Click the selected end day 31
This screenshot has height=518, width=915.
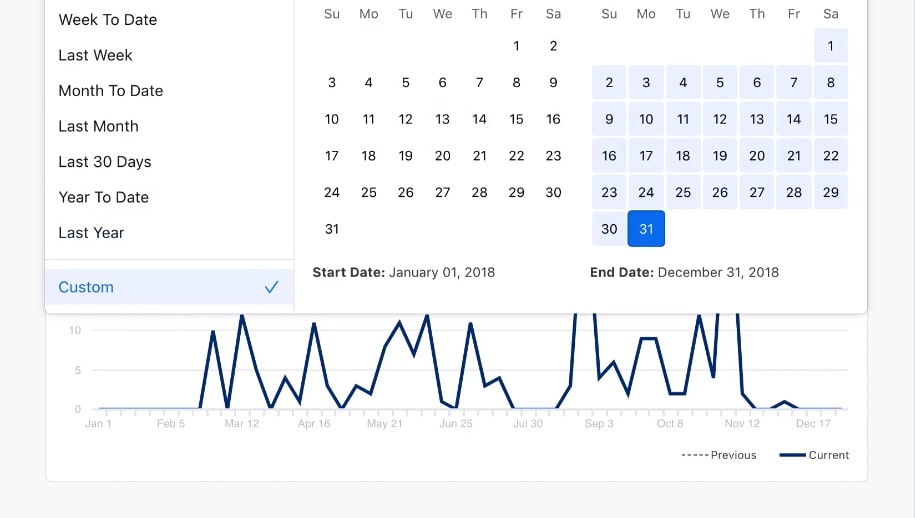(646, 229)
